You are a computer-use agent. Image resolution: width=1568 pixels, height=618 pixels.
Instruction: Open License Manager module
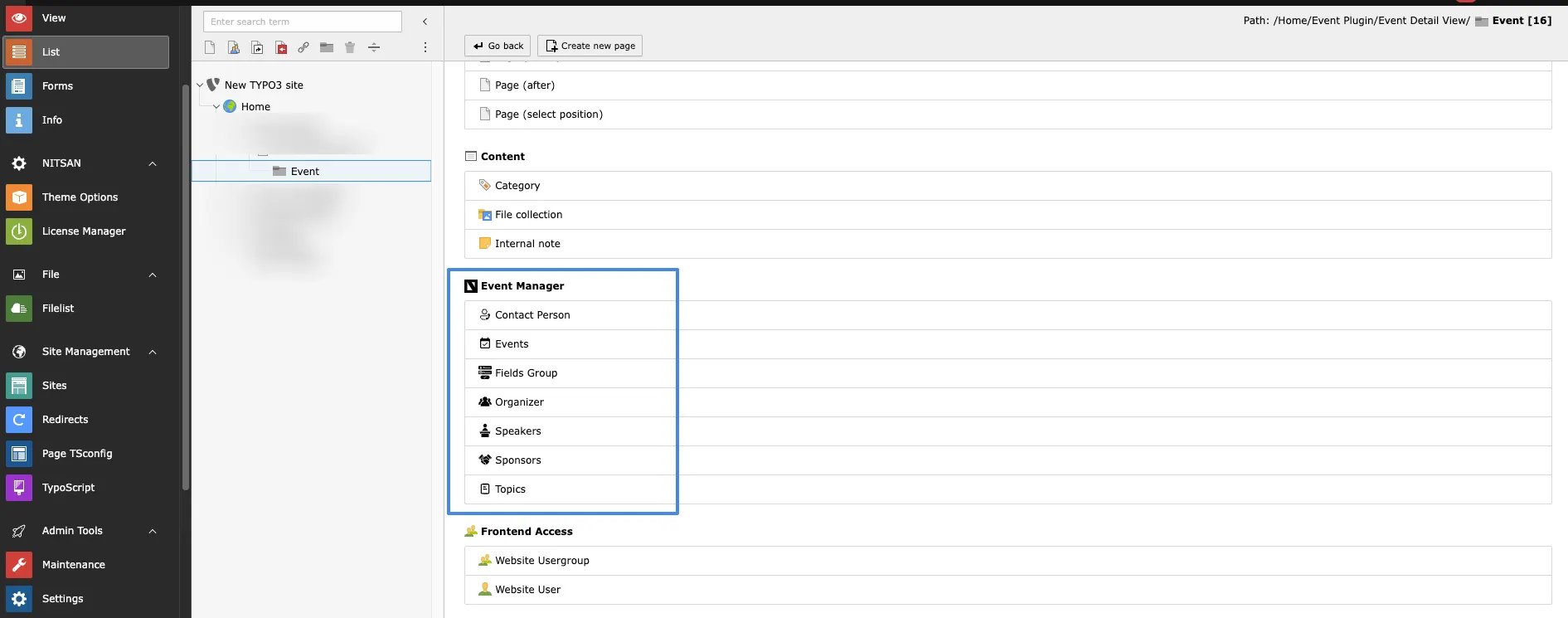click(x=86, y=231)
